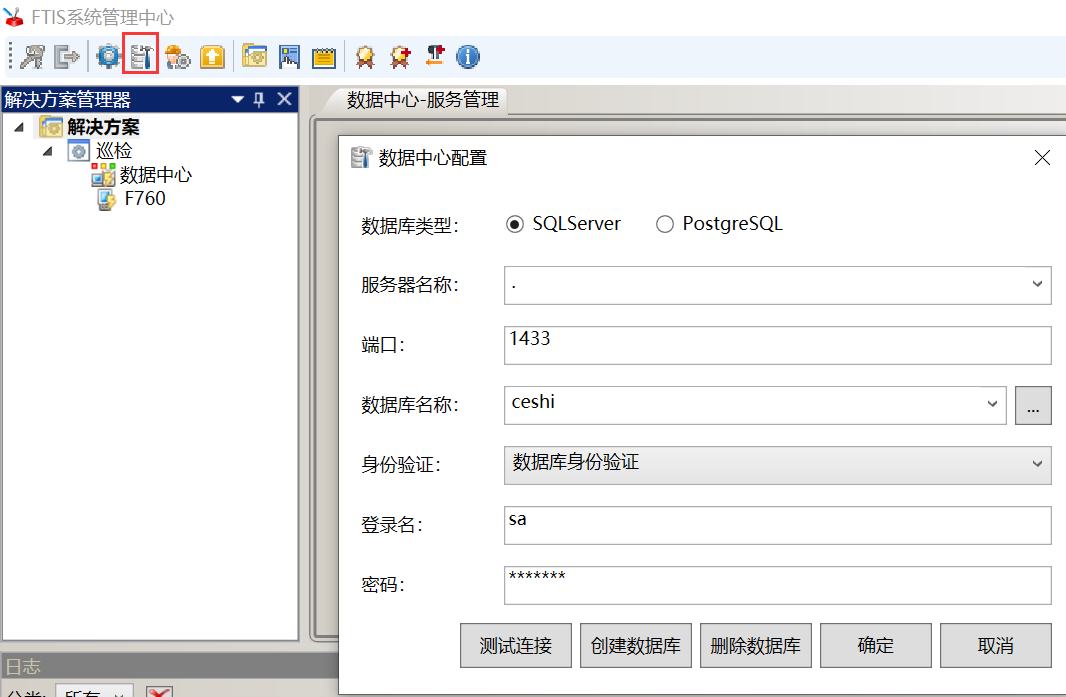1066x697 pixels.
Task: Open the blue gear settings icon
Action: point(107,57)
